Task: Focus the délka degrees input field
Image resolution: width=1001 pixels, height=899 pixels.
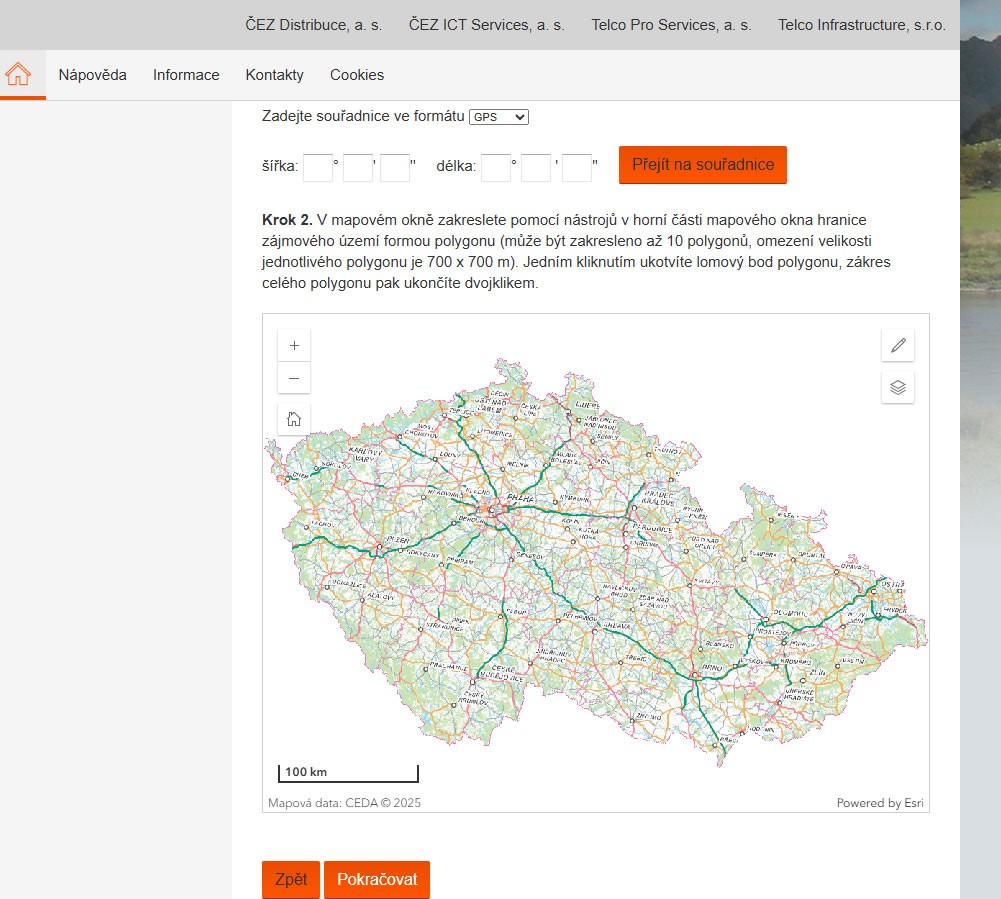Action: tap(496, 167)
